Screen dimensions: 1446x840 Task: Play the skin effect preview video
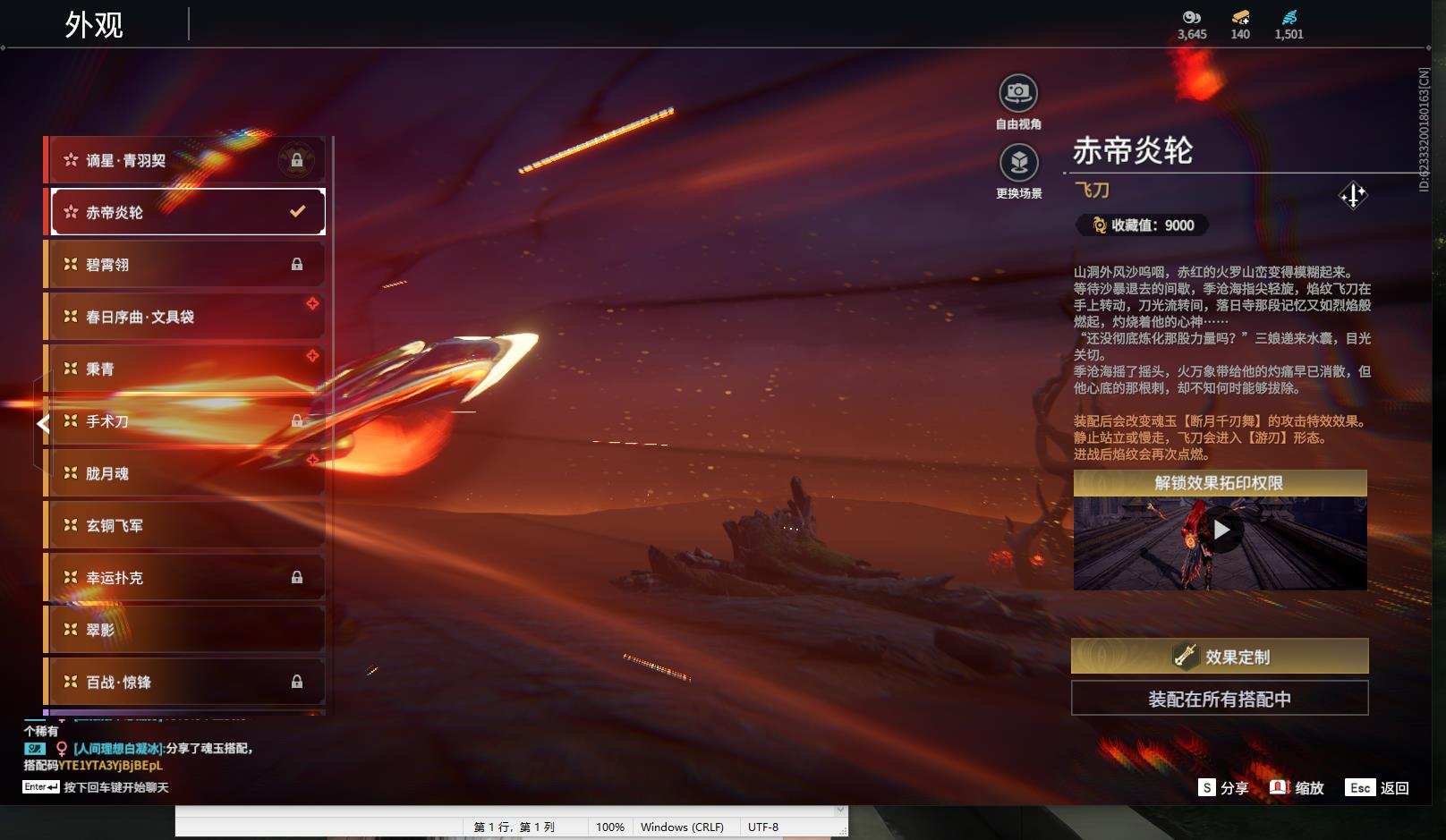coord(1221,530)
